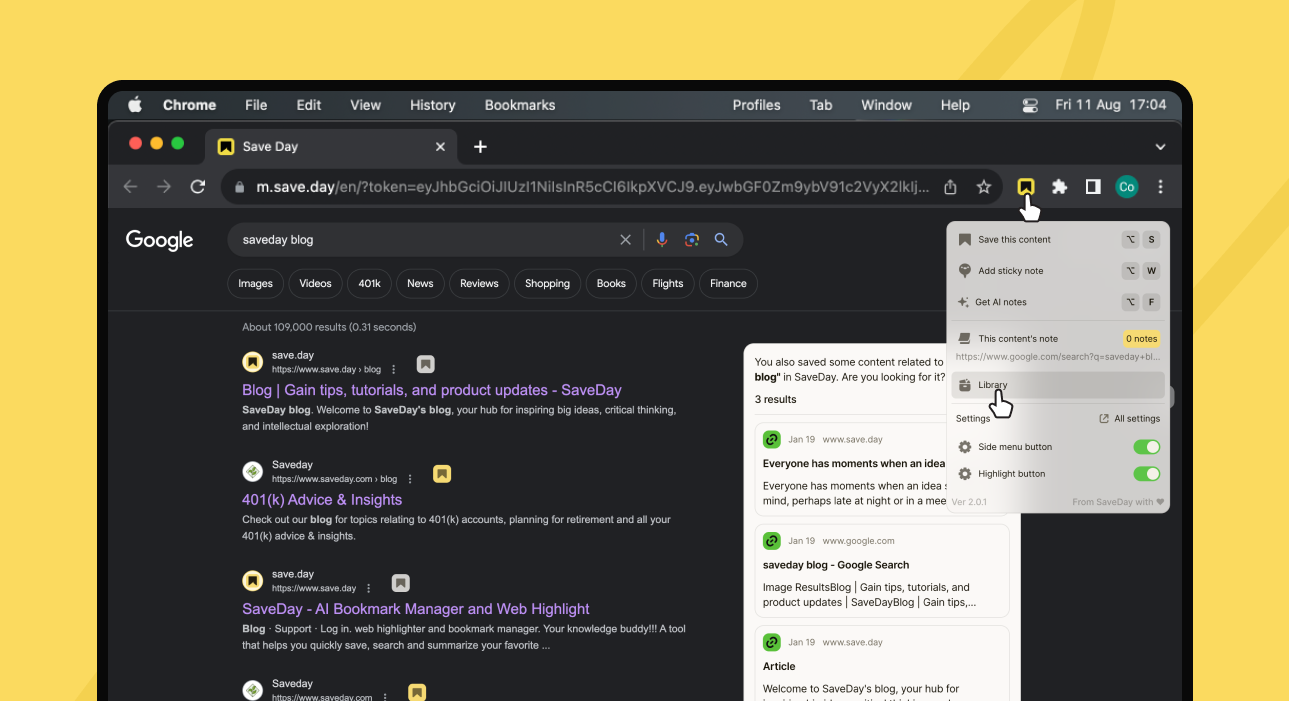The image size is (1289, 701).
Task: Open 401(k) Advice & Insights result link
Action: pyautogui.click(x=322, y=500)
